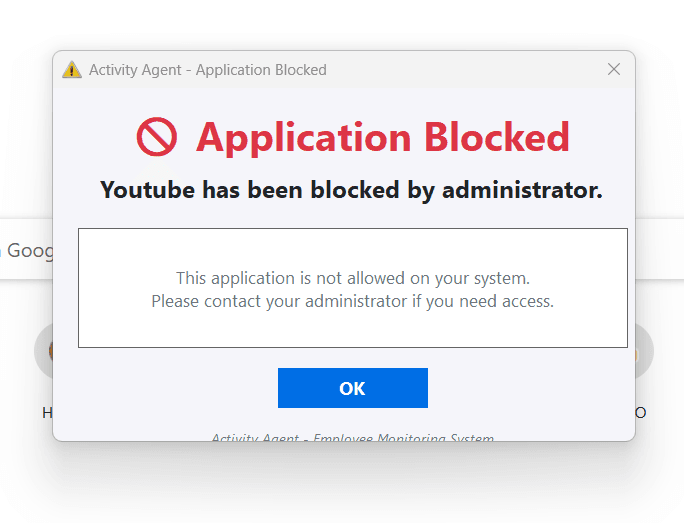Select the shortcut label starting with H
The image size is (684, 523).
tap(47, 413)
